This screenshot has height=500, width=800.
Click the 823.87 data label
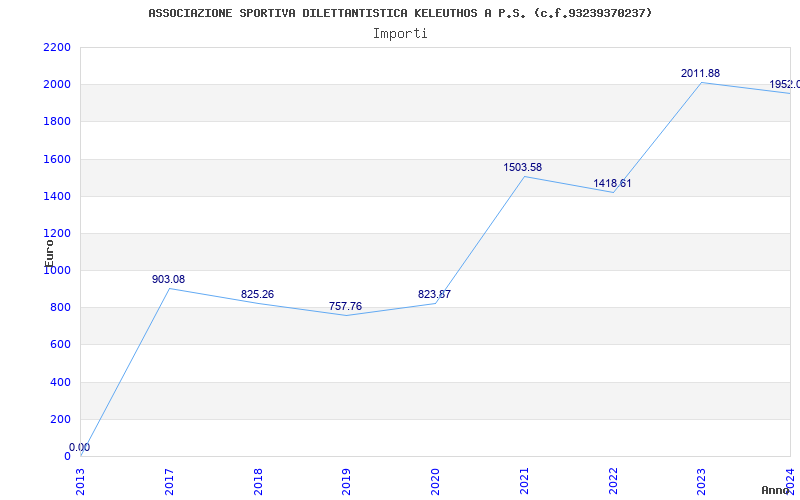(434, 294)
